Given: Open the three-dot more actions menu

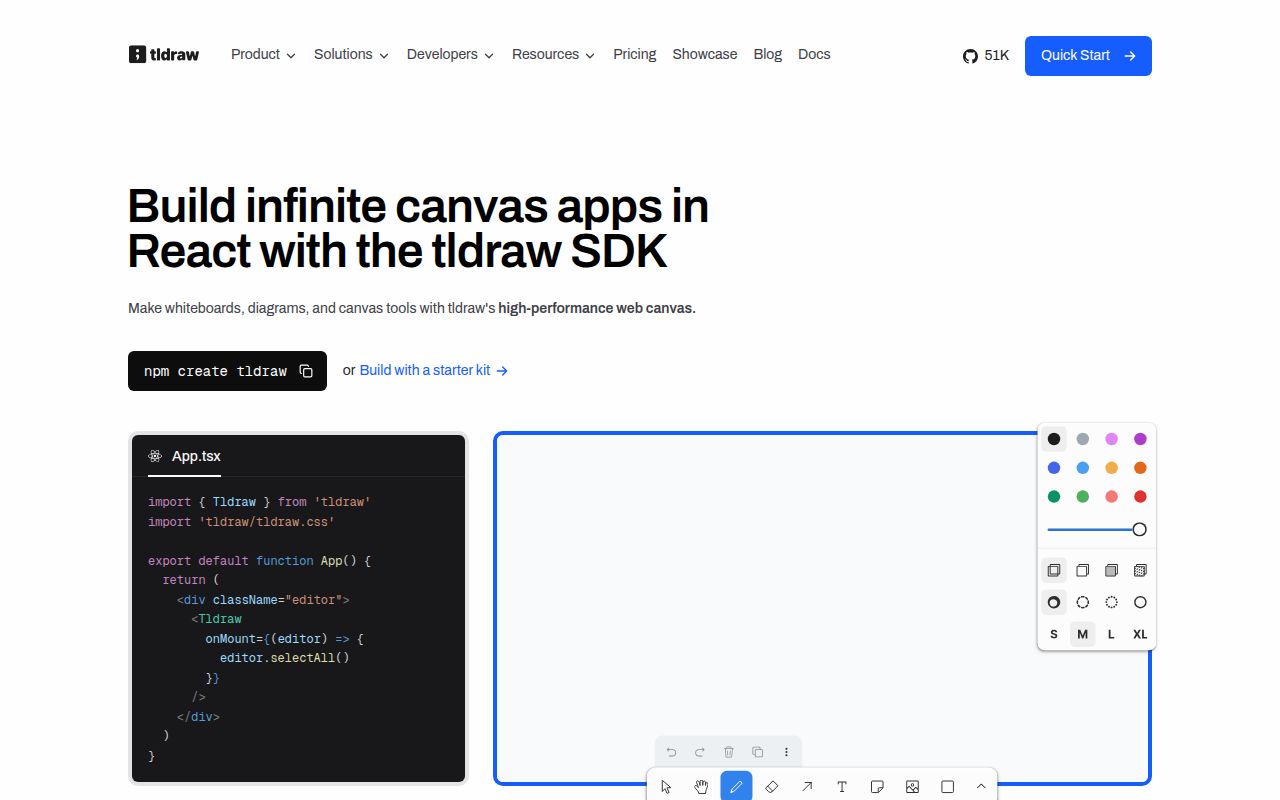Looking at the screenshot, I should [x=786, y=752].
